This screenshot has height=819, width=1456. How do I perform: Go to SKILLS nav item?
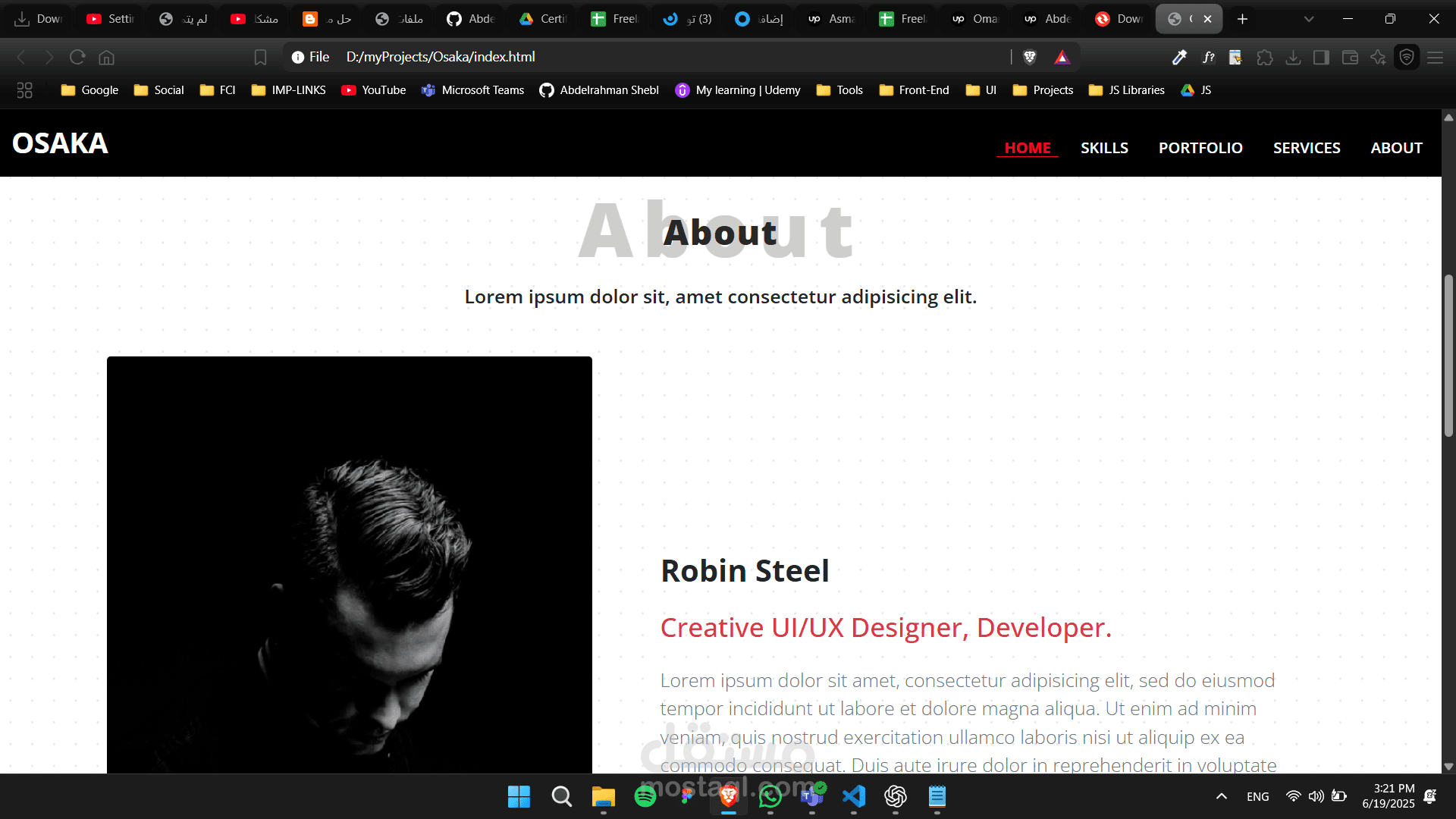click(x=1104, y=148)
